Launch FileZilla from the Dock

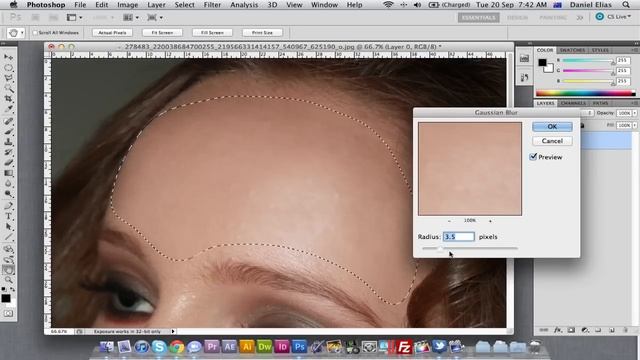coord(404,347)
